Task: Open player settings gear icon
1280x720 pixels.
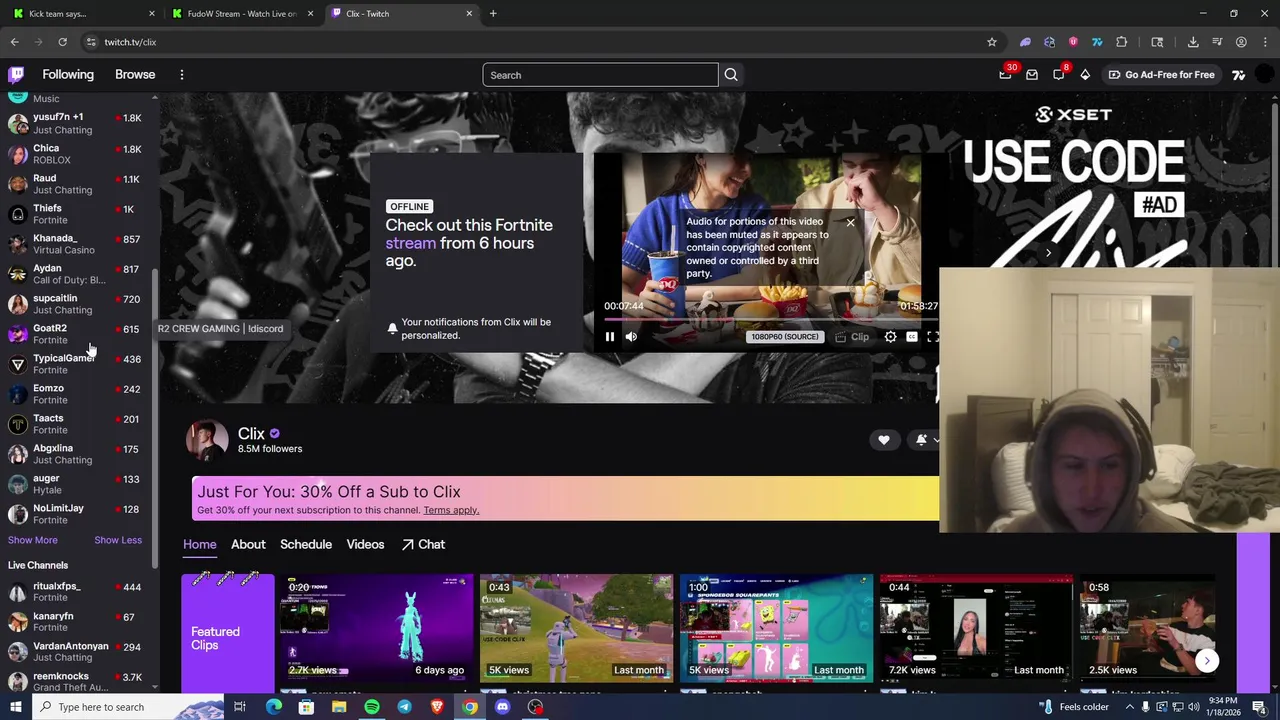Action: 890,337
